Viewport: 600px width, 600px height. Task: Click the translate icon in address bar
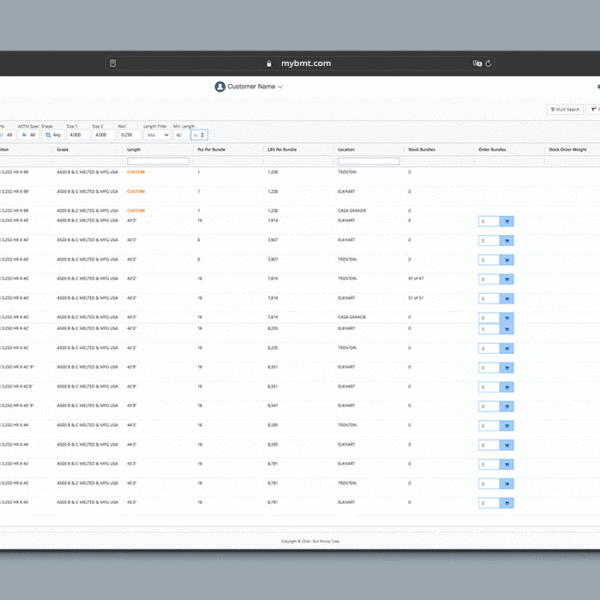pos(477,64)
